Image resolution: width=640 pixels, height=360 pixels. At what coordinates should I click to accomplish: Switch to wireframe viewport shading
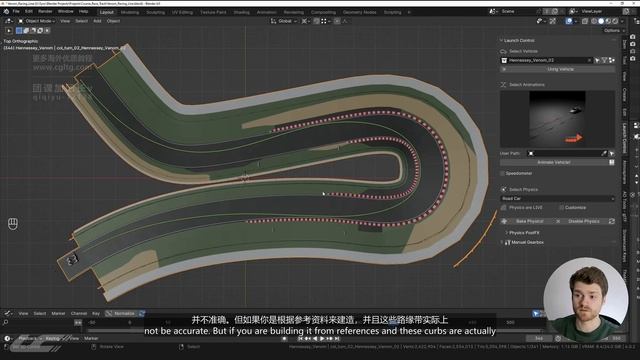tap(594, 21)
